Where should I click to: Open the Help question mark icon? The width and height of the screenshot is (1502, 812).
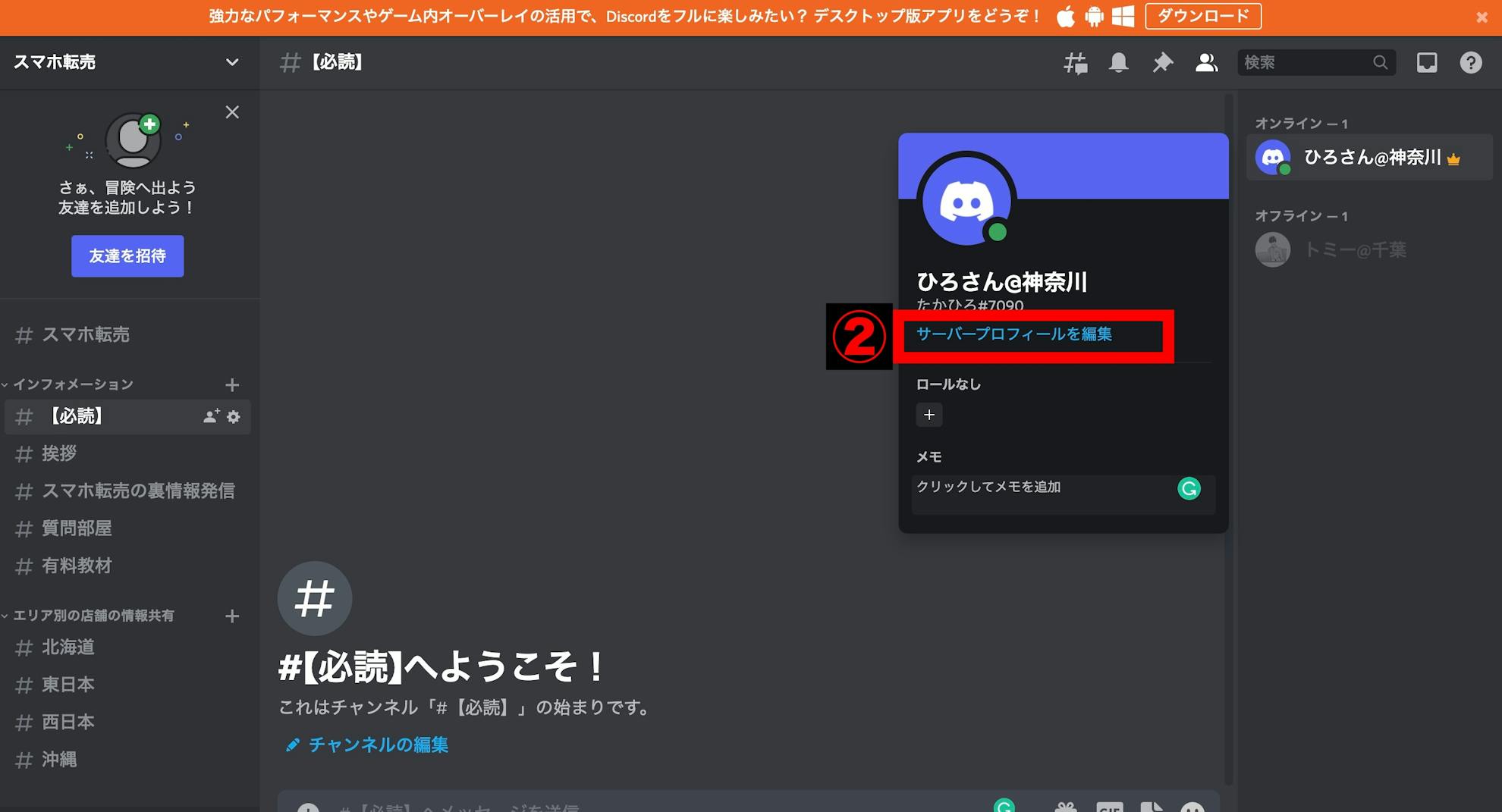pyautogui.click(x=1471, y=63)
